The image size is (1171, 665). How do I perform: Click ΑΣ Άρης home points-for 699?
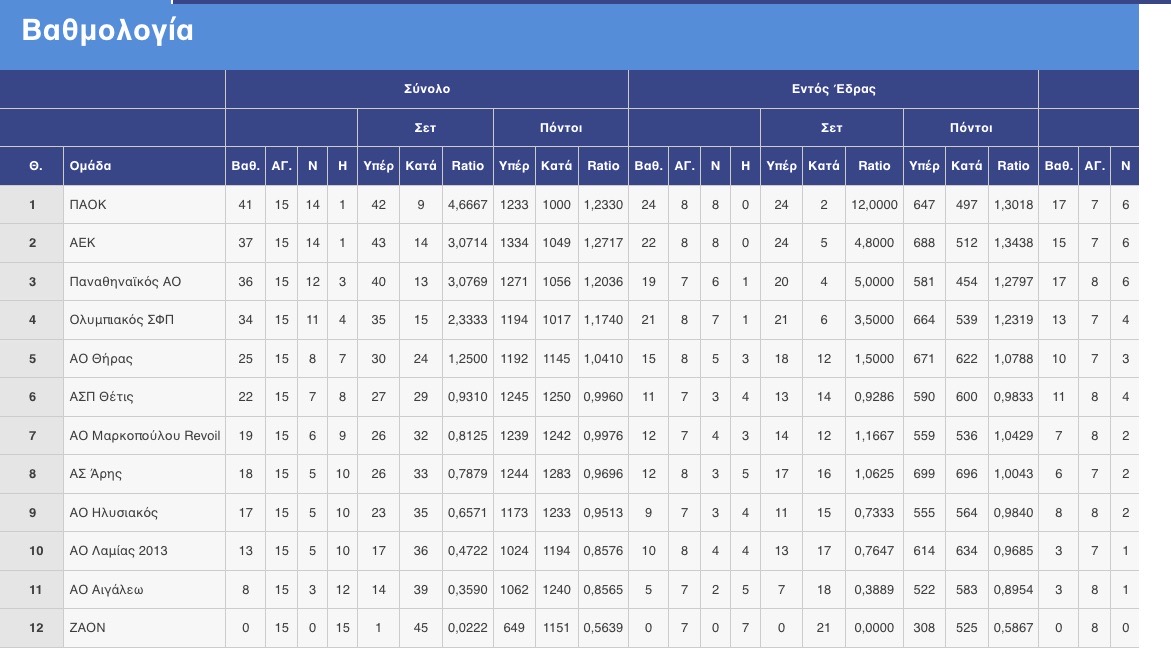[924, 474]
